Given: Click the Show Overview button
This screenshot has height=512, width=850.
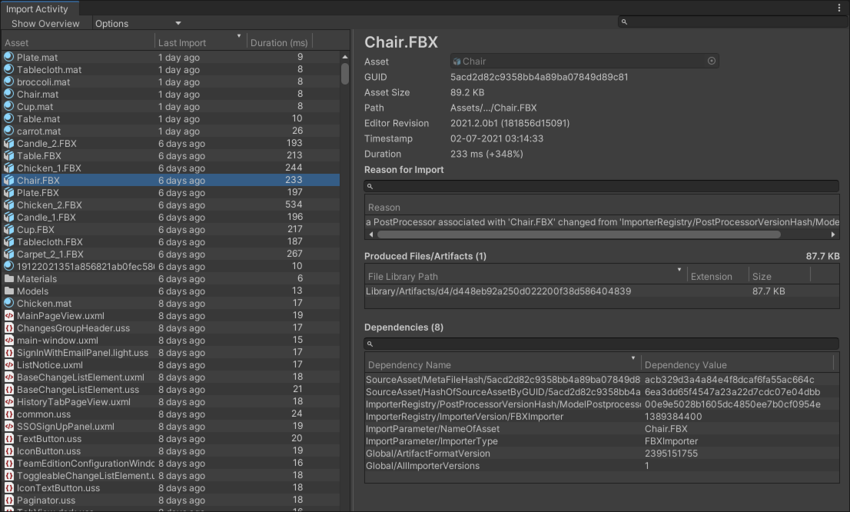Looking at the screenshot, I should [x=45, y=23].
